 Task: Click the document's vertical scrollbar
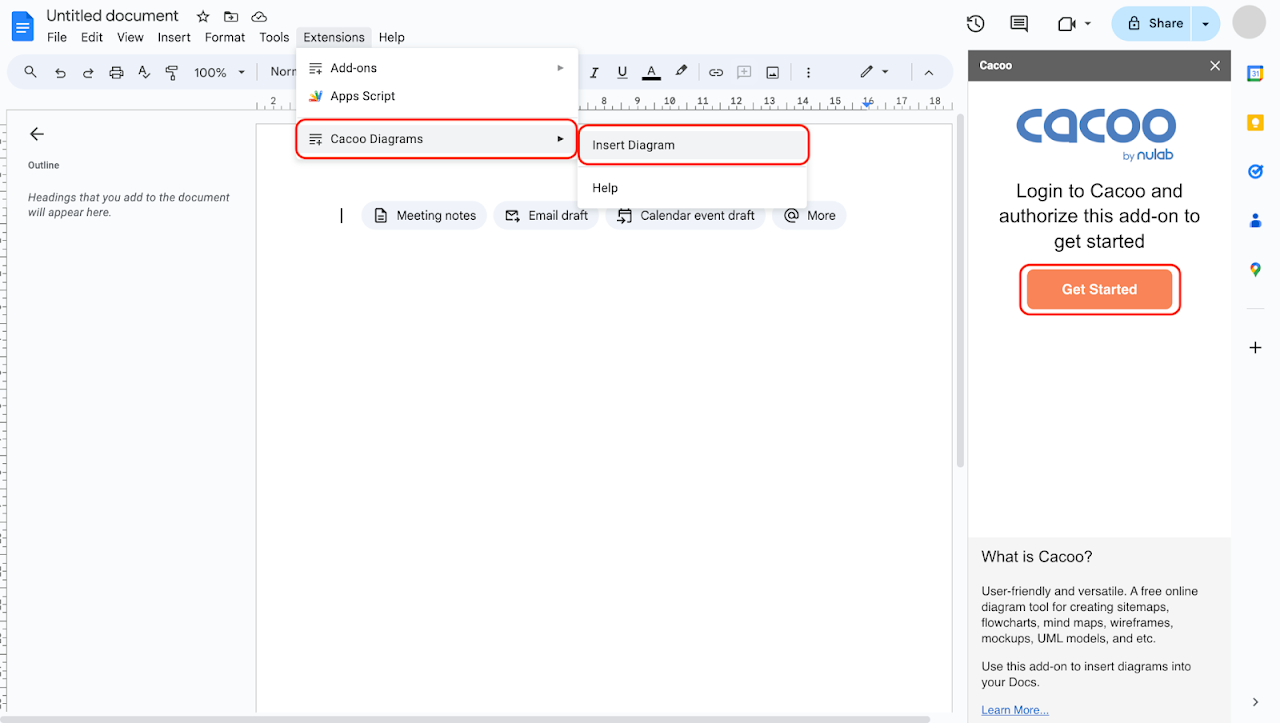point(961,290)
